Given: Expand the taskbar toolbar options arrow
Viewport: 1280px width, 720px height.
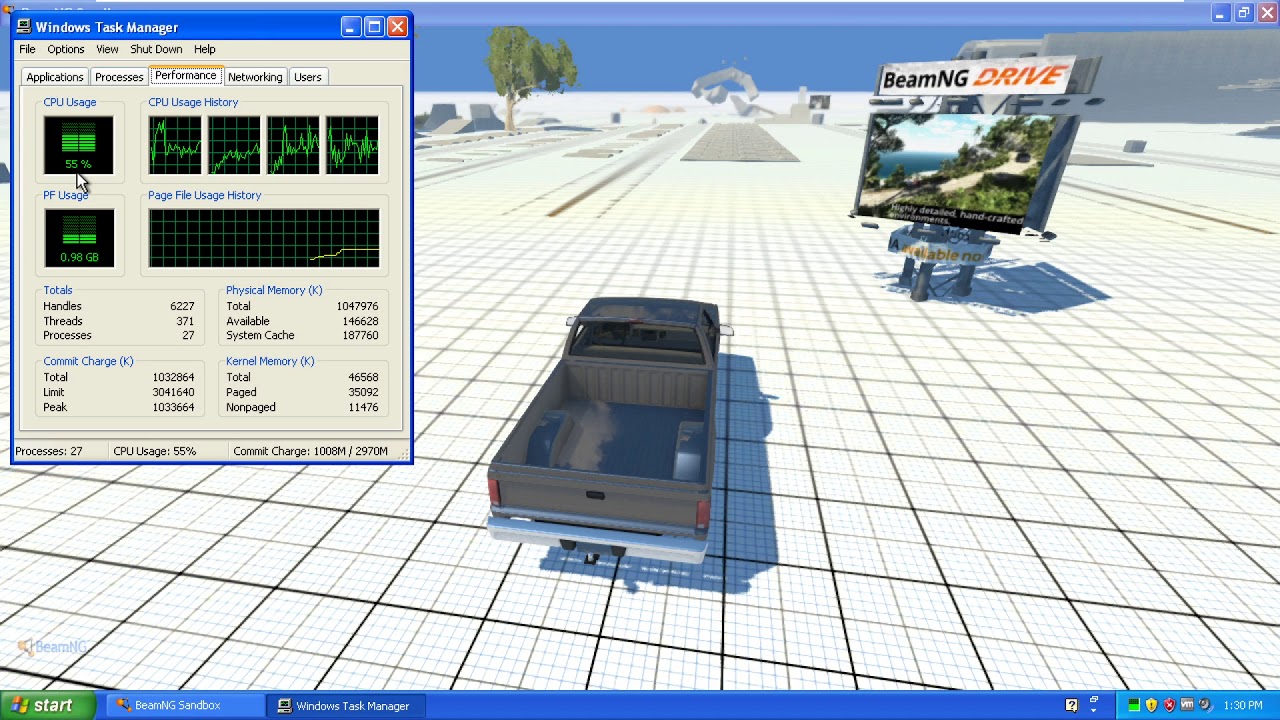Looking at the screenshot, I should (1094, 711).
